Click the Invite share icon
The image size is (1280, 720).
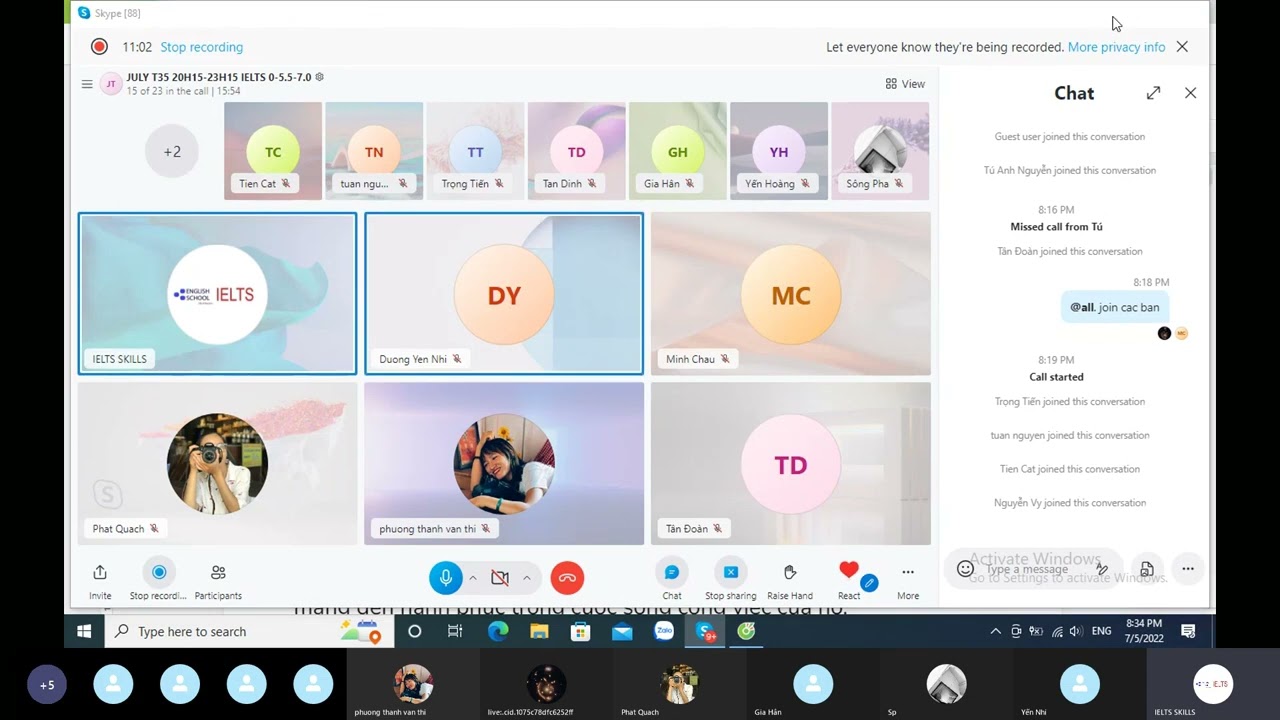100,572
